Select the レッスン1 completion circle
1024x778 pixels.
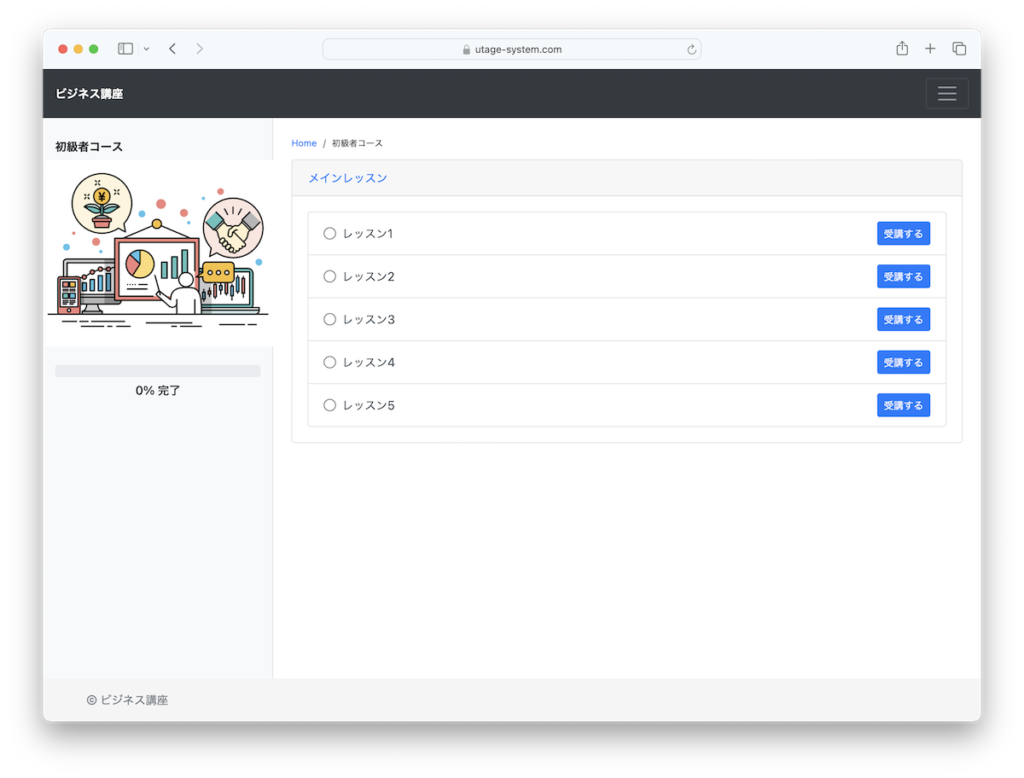pos(330,234)
